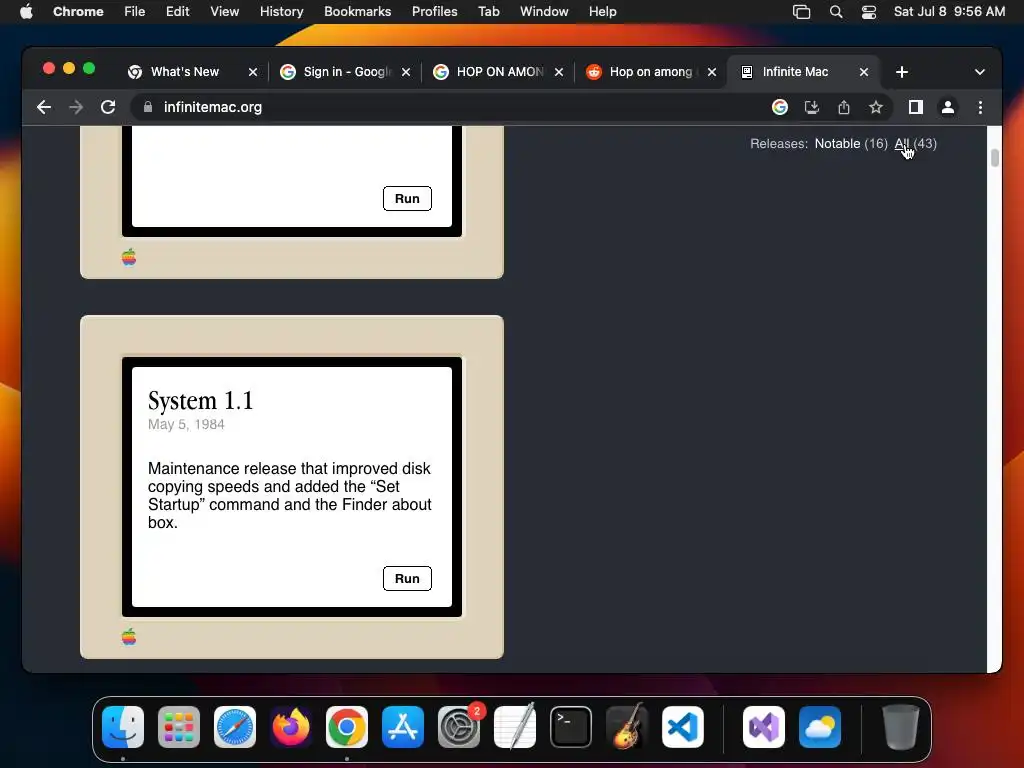This screenshot has height=768, width=1024.
Task: Click the date and time in menu bar
Action: point(949,11)
